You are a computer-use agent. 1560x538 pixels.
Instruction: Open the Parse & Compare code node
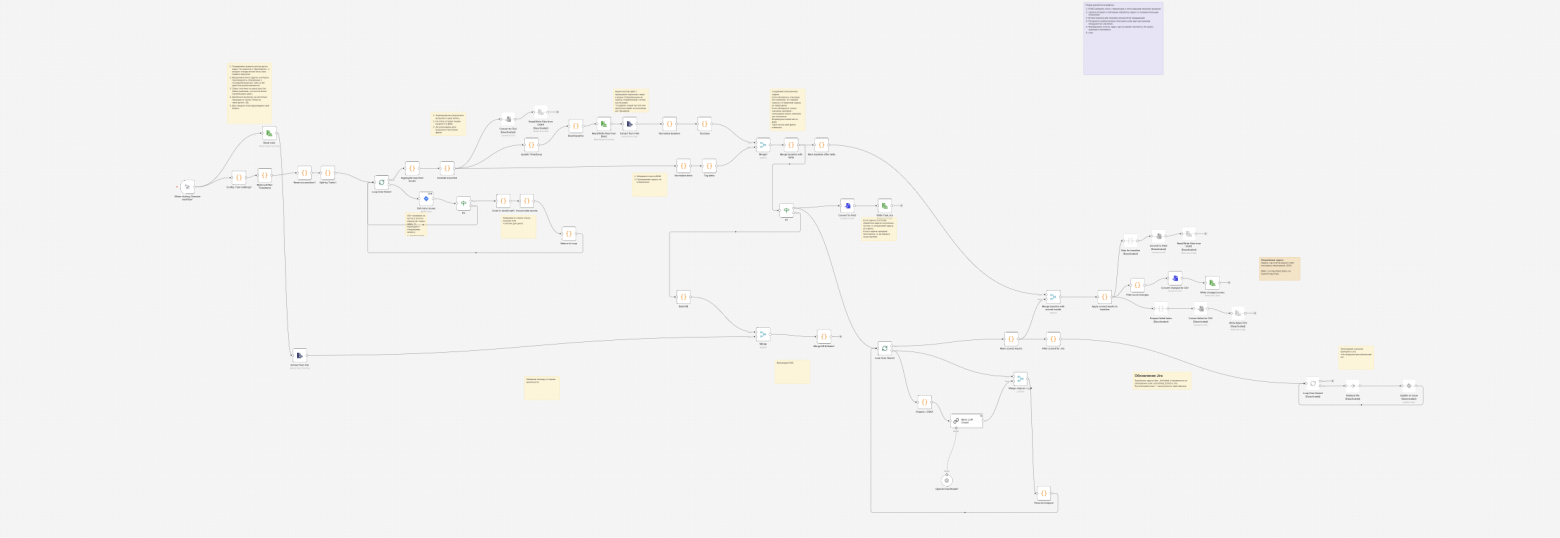pos(1043,493)
